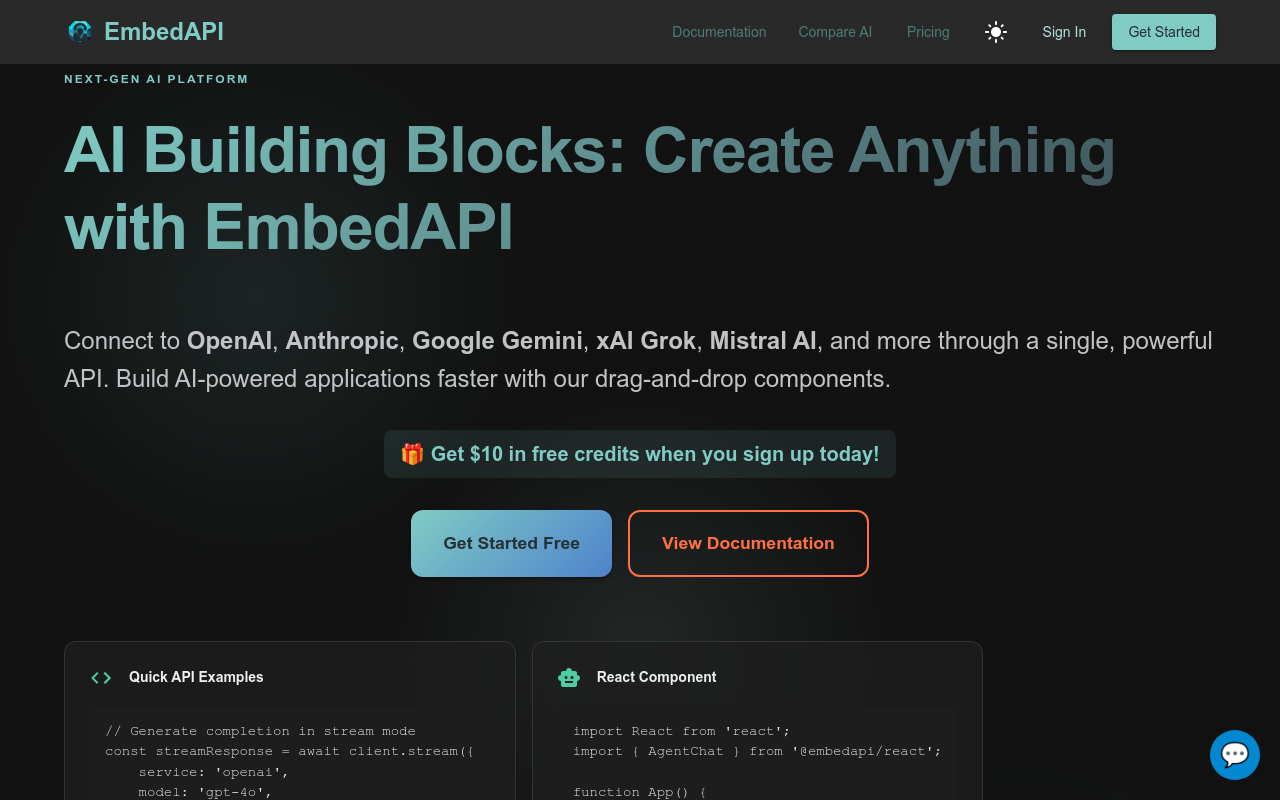1280x800 pixels.
Task: Click the Sign In link
Action: (1064, 32)
